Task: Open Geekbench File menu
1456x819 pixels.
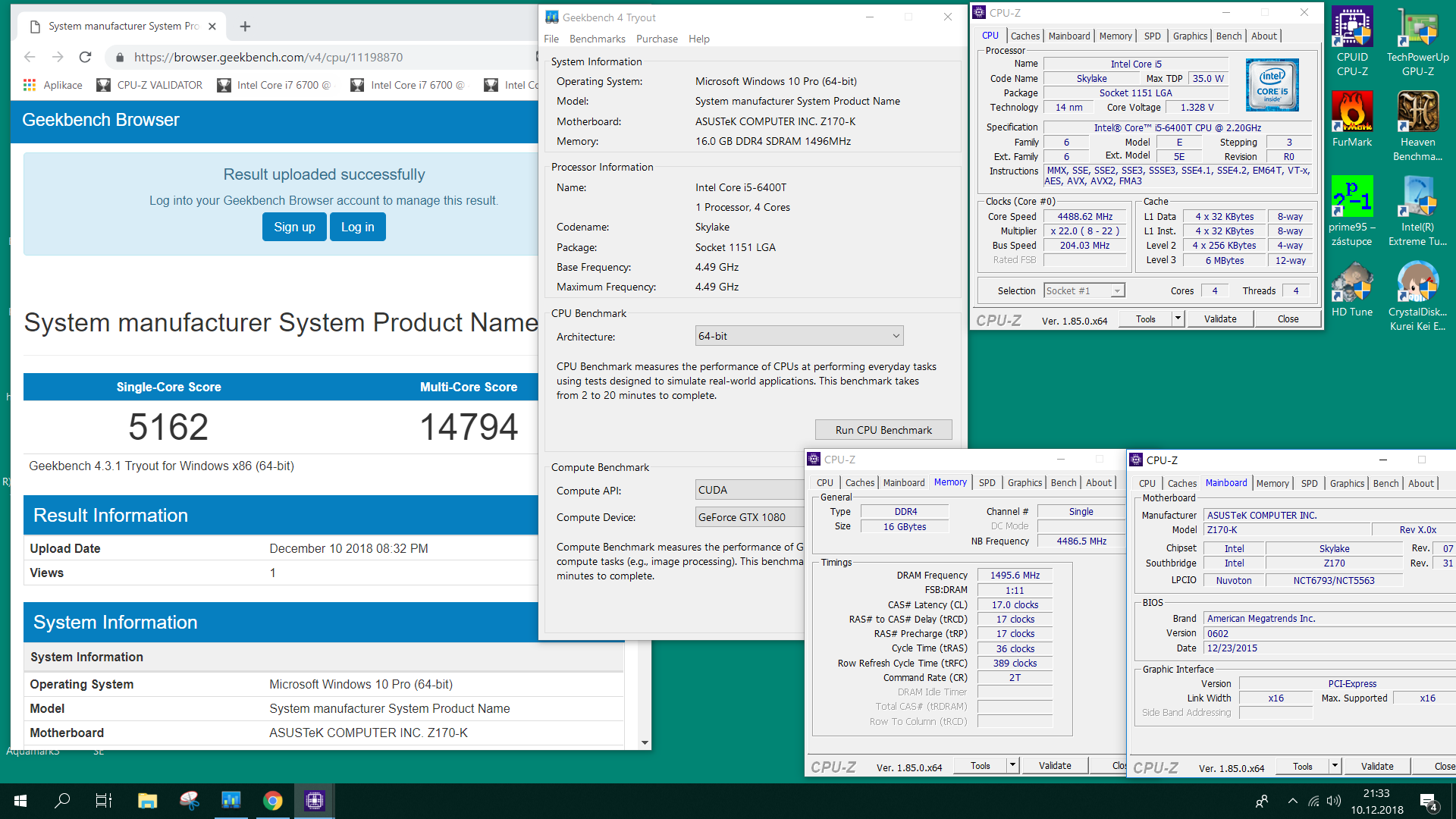Action: coord(551,39)
